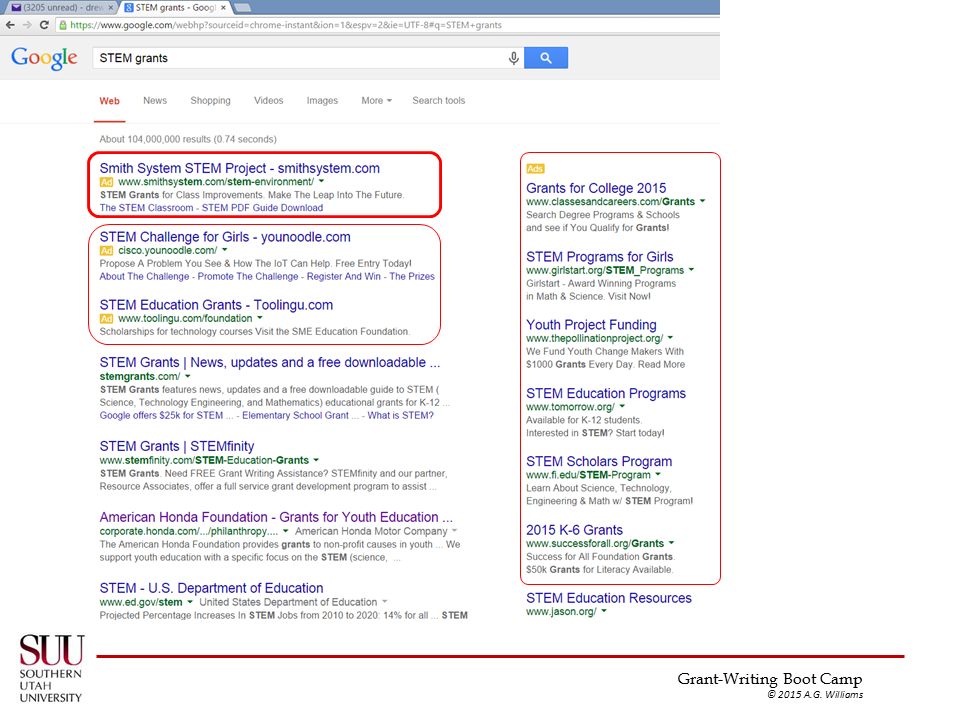Open Search tools options
This screenshot has width=960, height=720.
click(x=438, y=100)
